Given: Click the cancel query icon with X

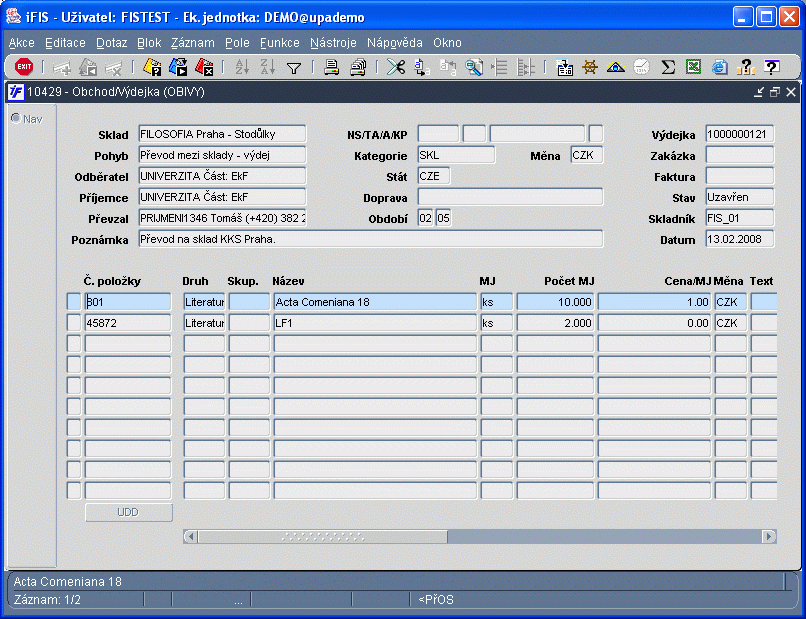Looking at the screenshot, I should pyautogui.click(x=204, y=67).
